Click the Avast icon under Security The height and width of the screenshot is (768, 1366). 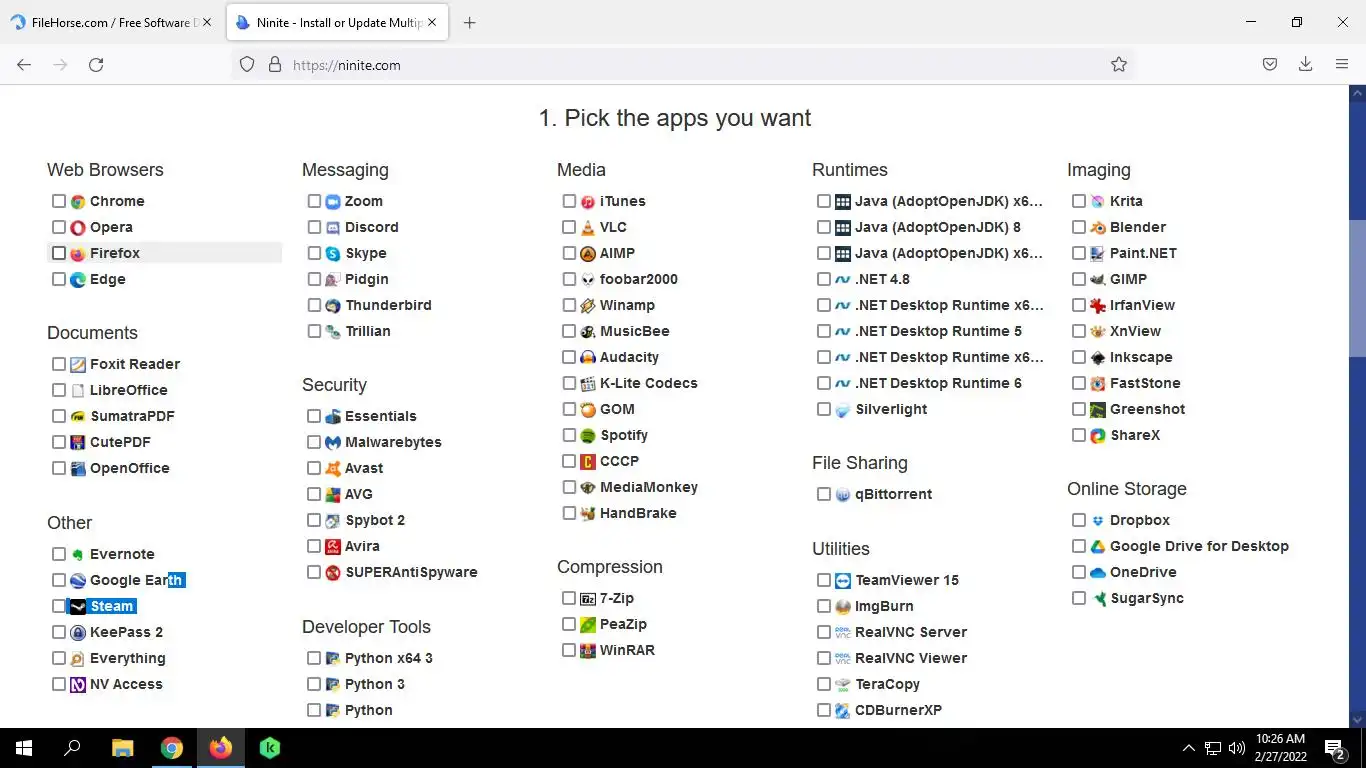click(x=333, y=468)
